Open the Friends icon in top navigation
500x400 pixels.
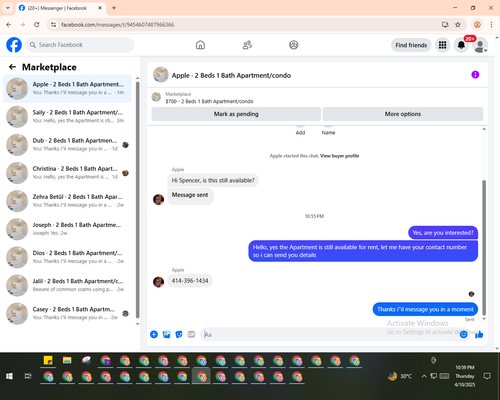(x=247, y=45)
